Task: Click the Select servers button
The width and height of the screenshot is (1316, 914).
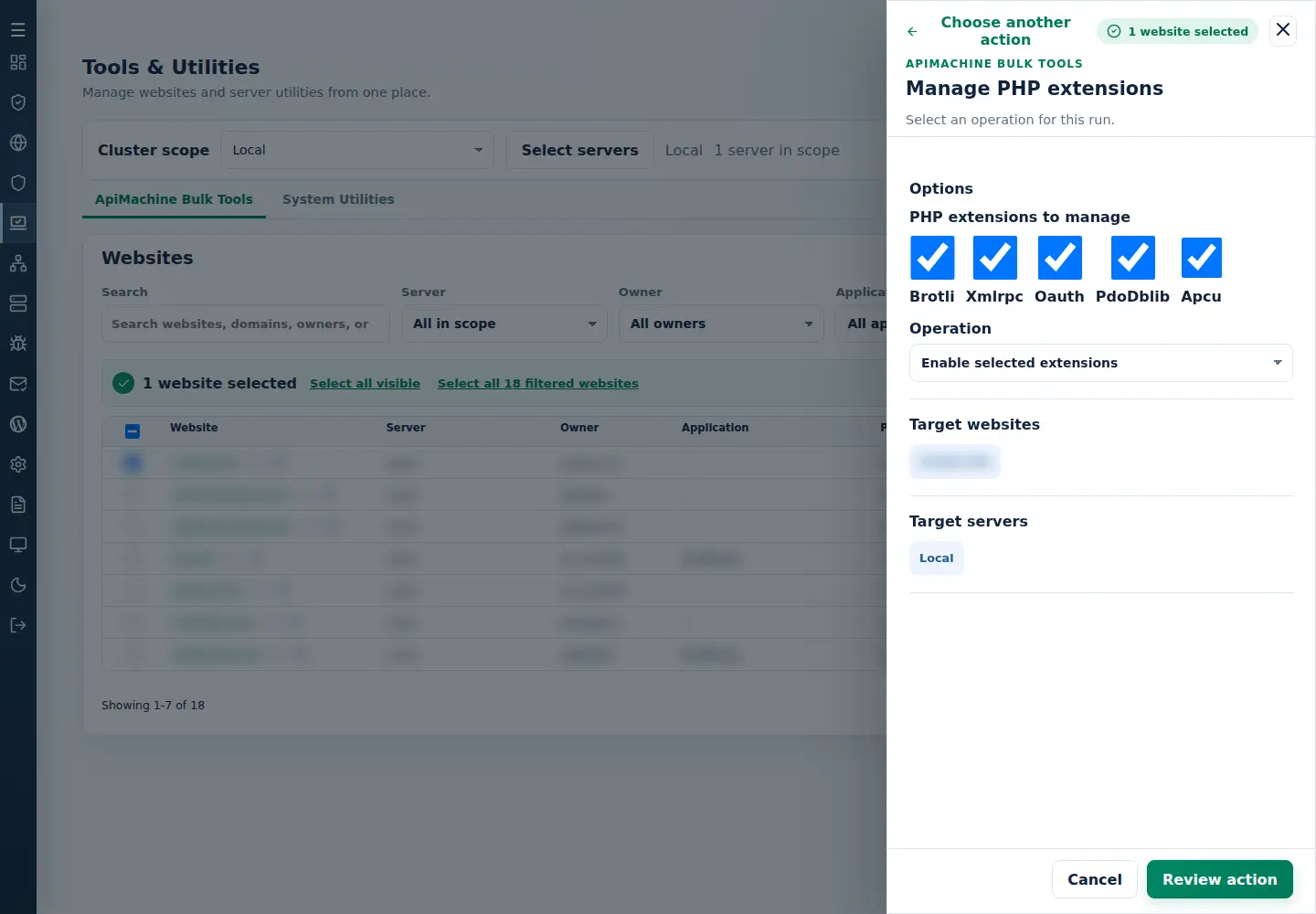Action: coord(580,150)
